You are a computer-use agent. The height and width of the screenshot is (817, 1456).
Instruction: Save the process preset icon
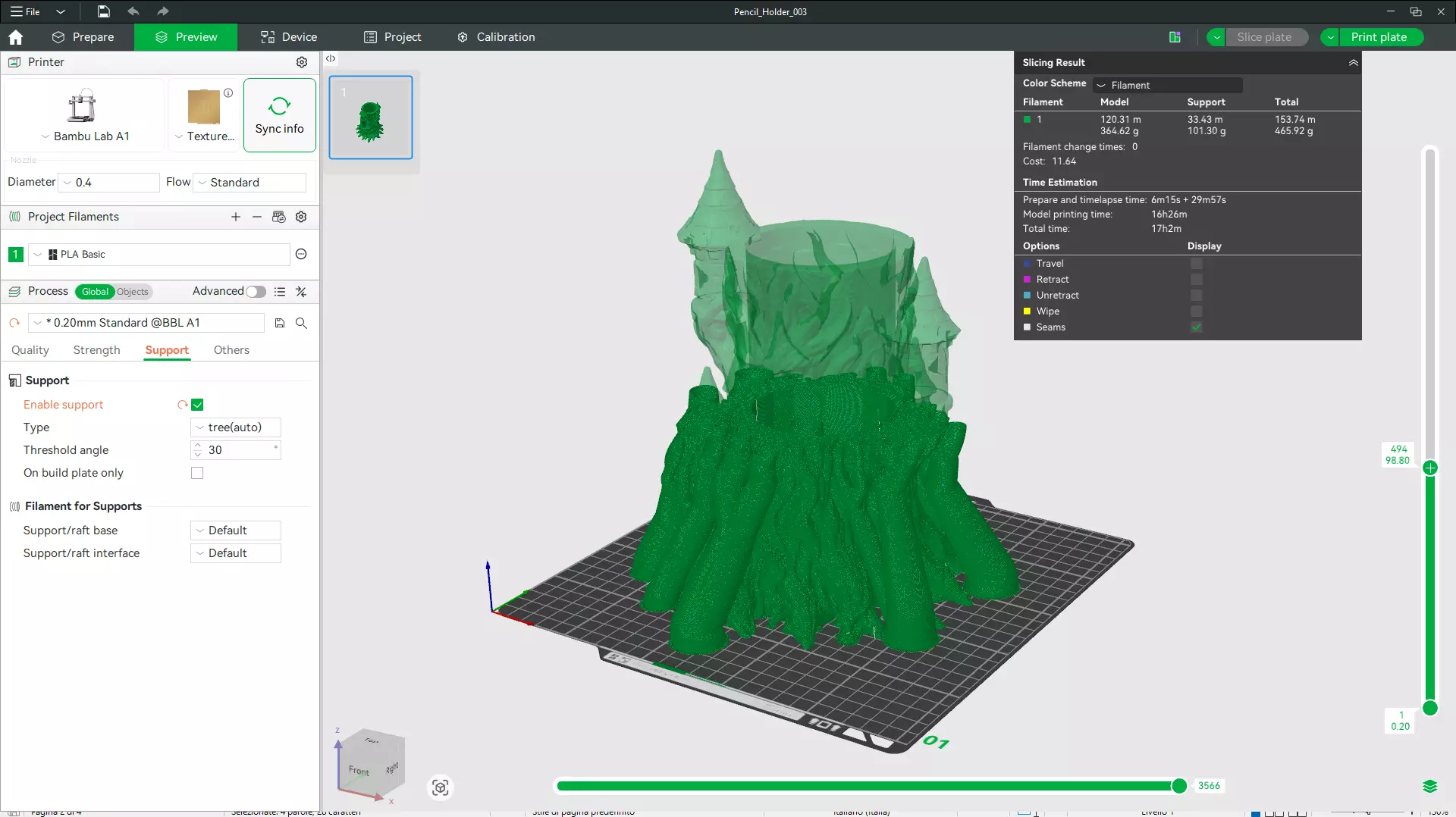[x=280, y=323]
